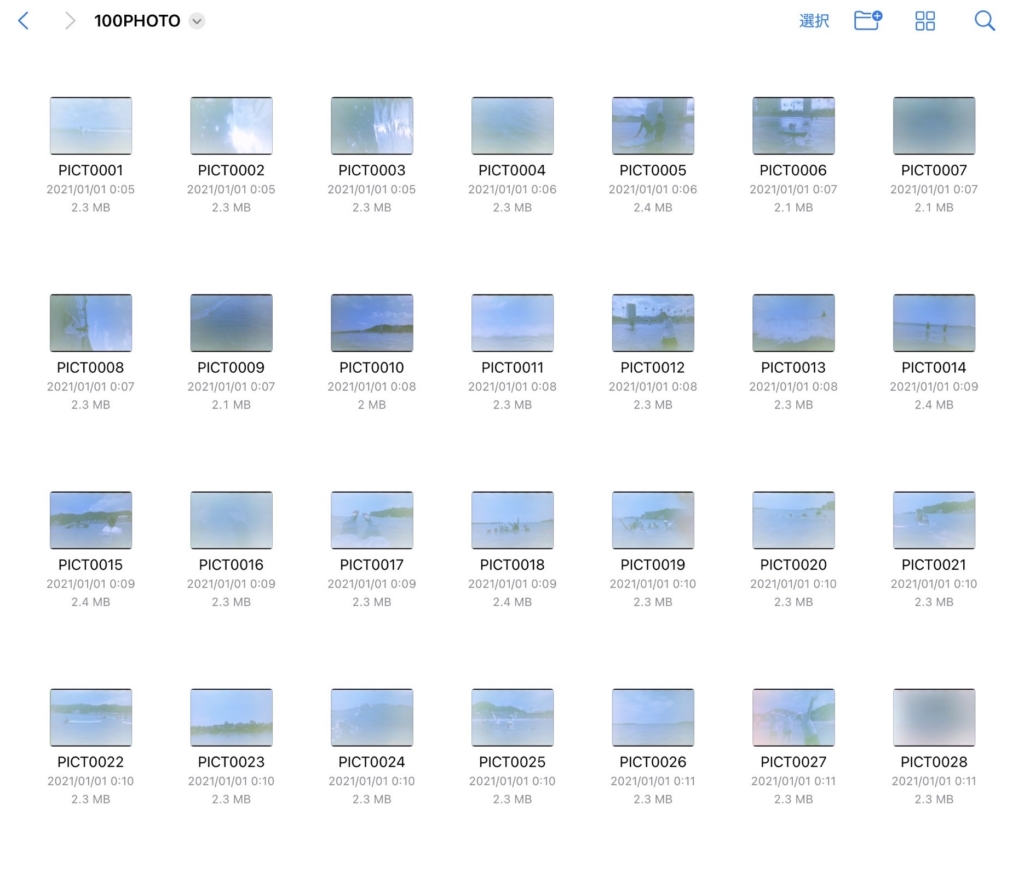Open the PICT0022 photo thumbnail
Image resolution: width=1024 pixels, height=883 pixels.
[x=91, y=717]
